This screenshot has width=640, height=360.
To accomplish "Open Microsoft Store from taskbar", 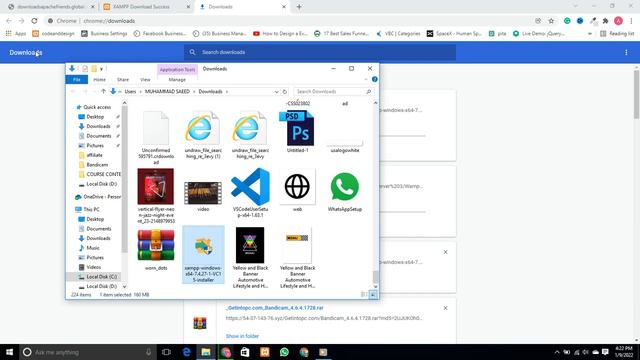I will click(245, 352).
